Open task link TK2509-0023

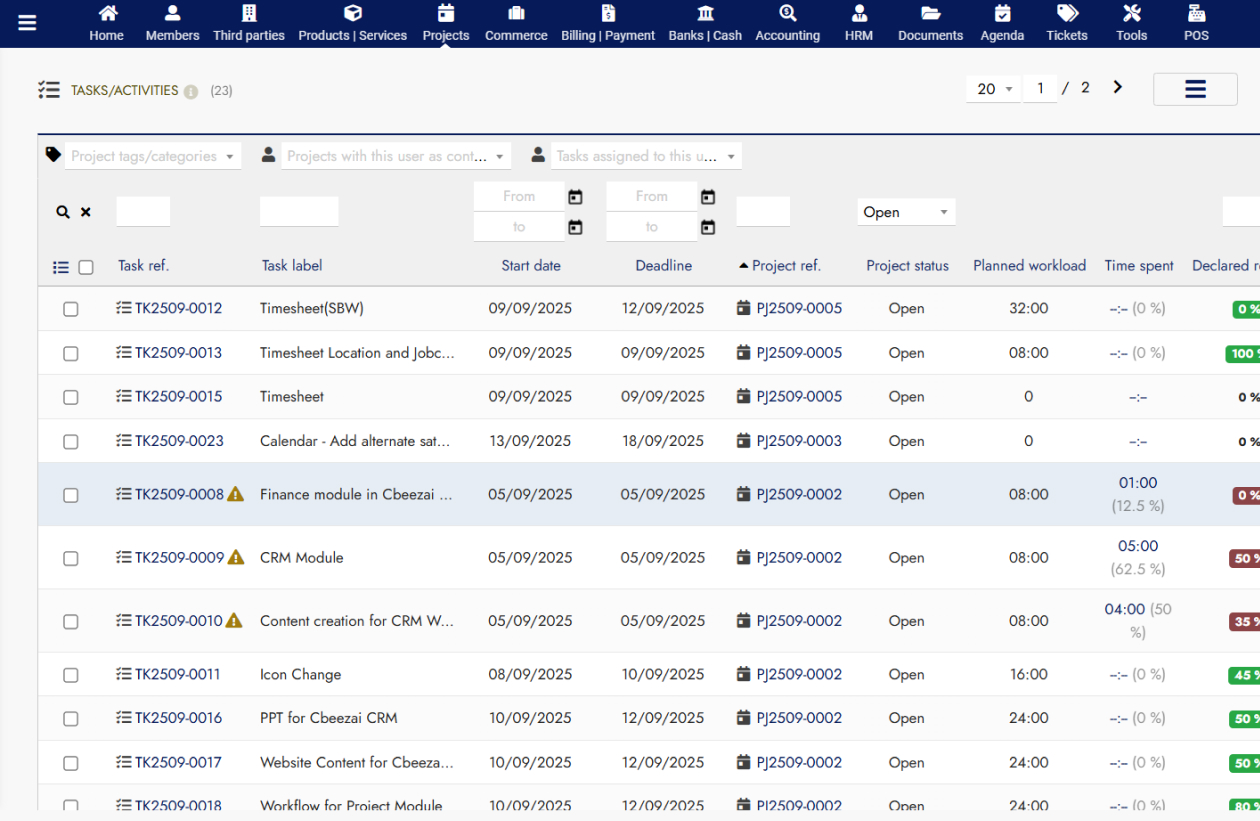tap(179, 441)
